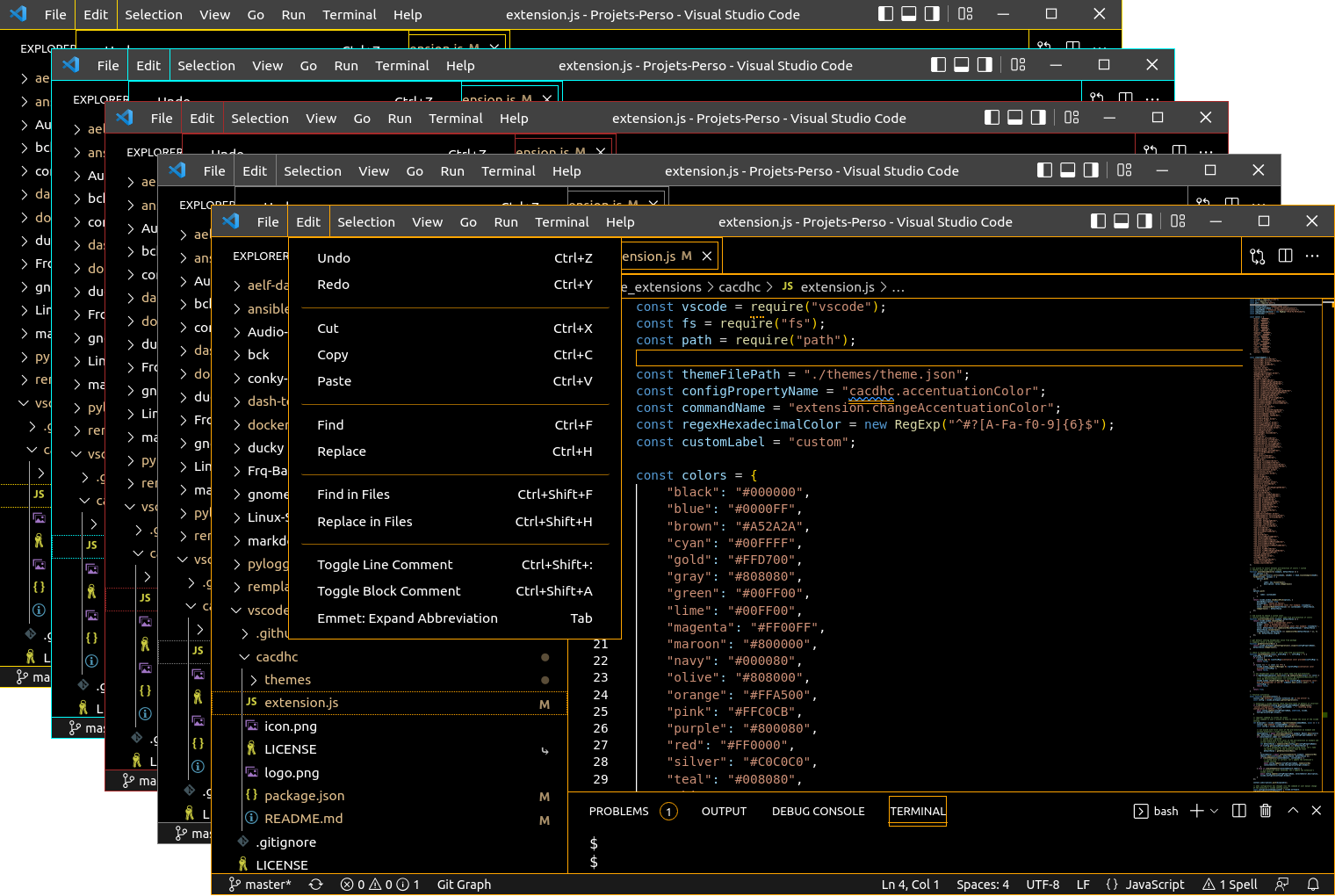This screenshot has width=1335, height=896.
Task: Split the terminal in the panel
Action: click(1238, 811)
